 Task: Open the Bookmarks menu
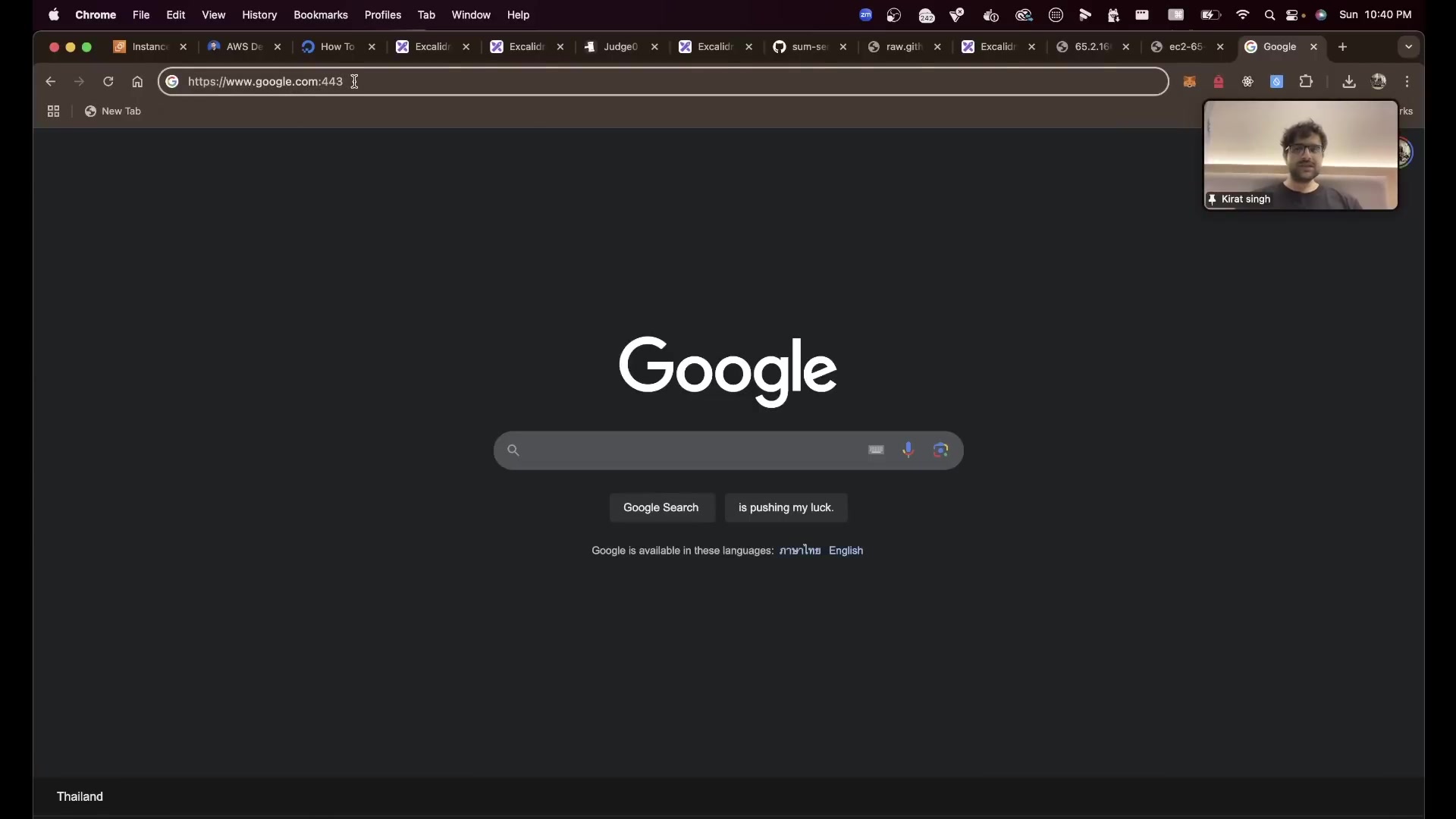pyautogui.click(x=321, y=15)
